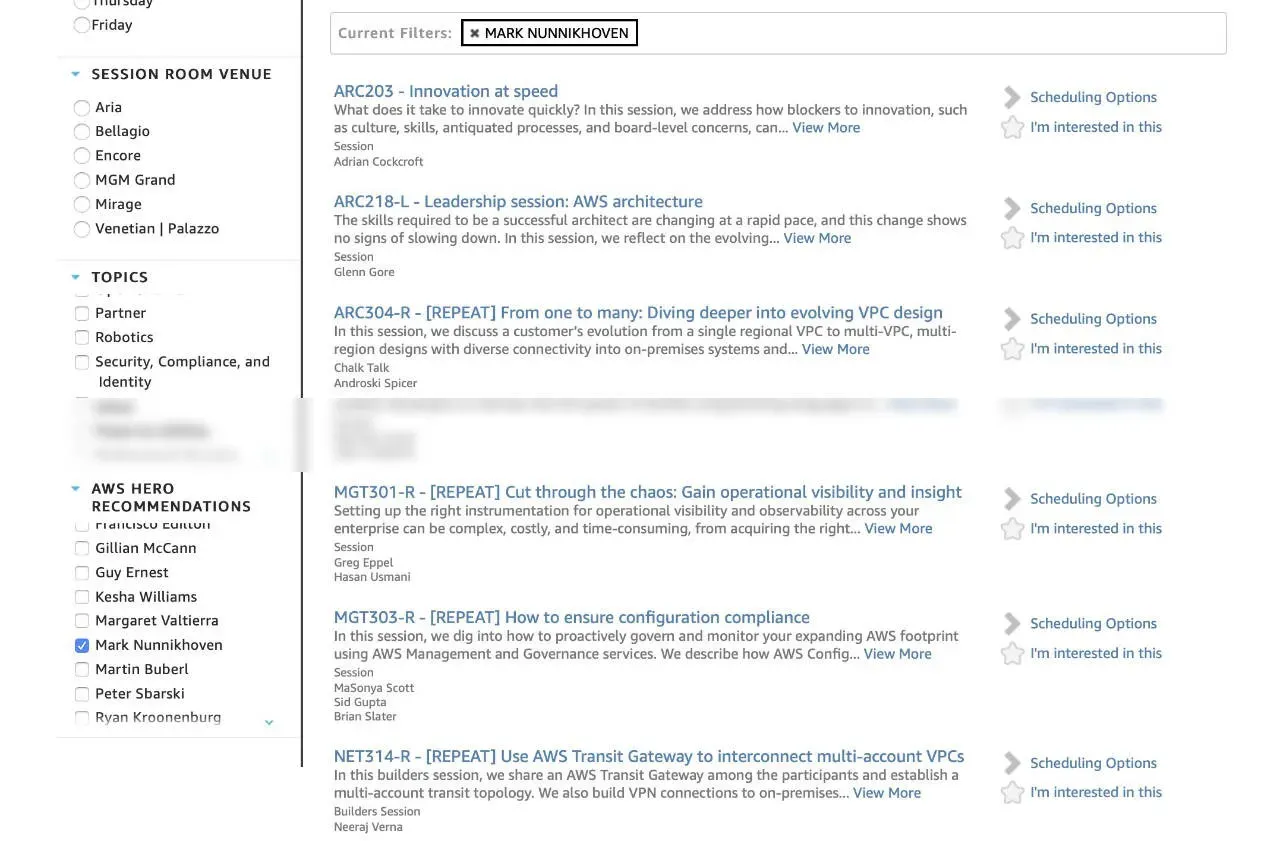Click the Scheduling Options chevron for ARC304-R

click(1011, 318)
